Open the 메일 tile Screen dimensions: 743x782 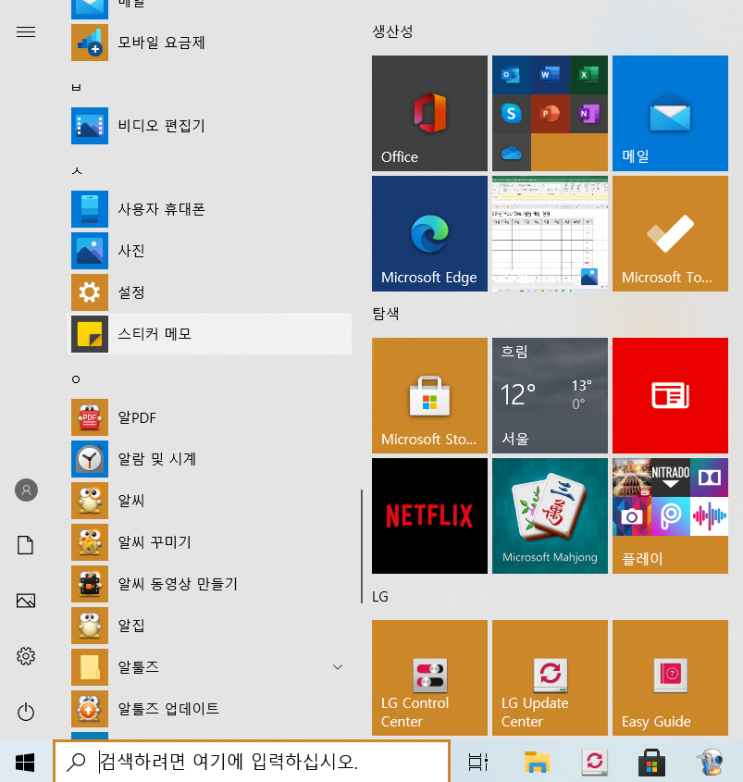click(670, 113)
